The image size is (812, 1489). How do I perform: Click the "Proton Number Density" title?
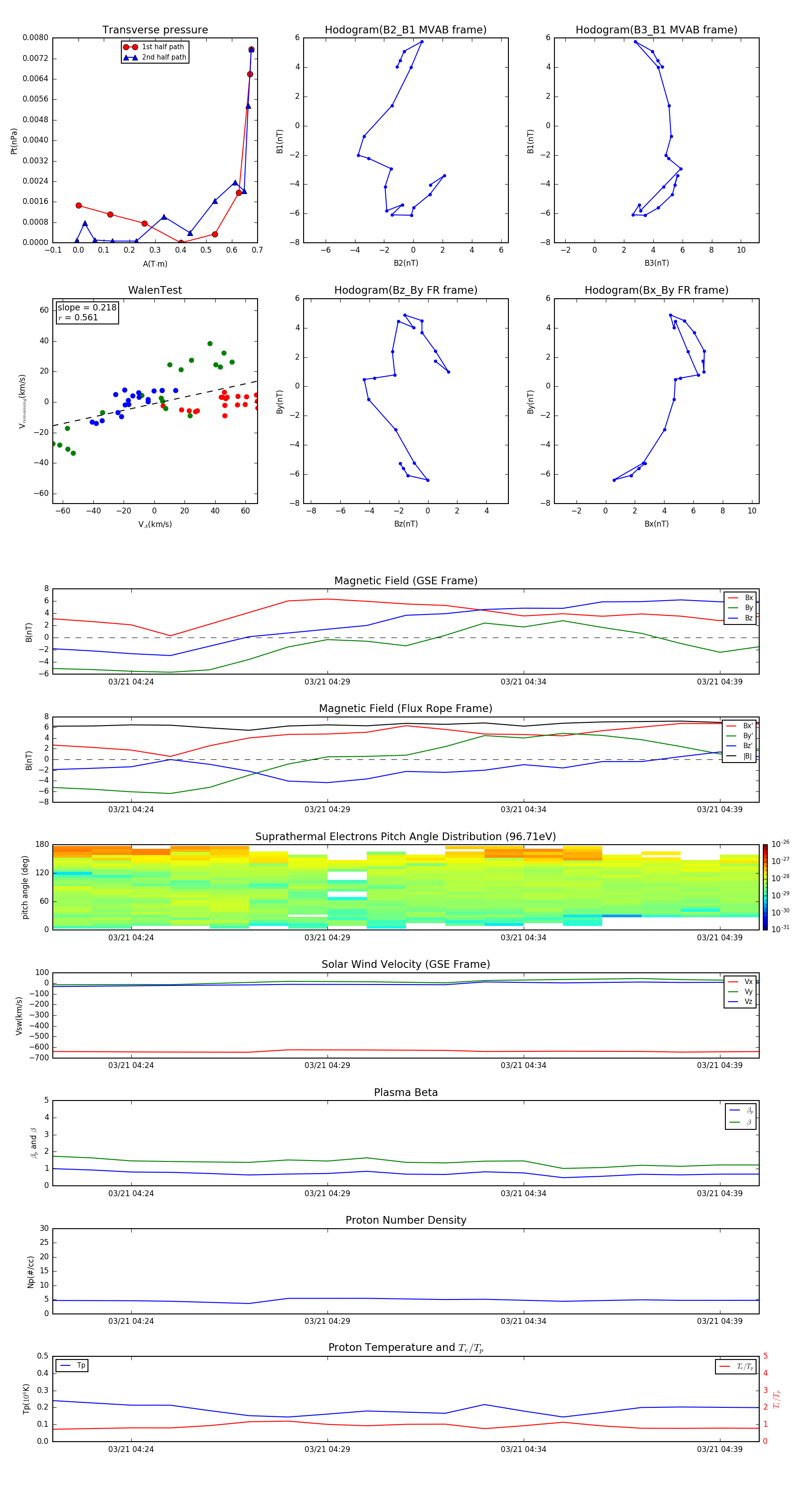[406, 1220]
